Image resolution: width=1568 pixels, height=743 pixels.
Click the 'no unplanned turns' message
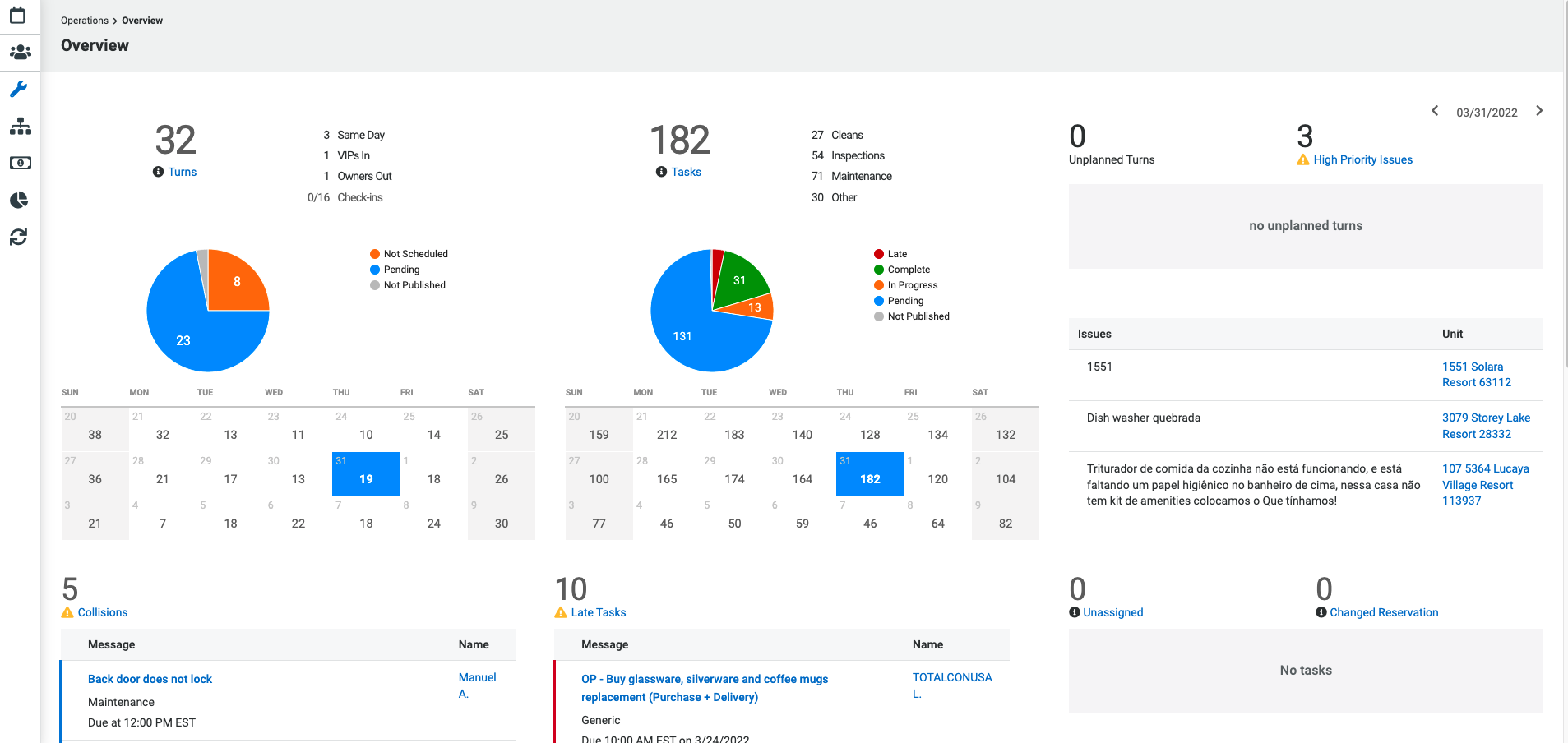1306,225
